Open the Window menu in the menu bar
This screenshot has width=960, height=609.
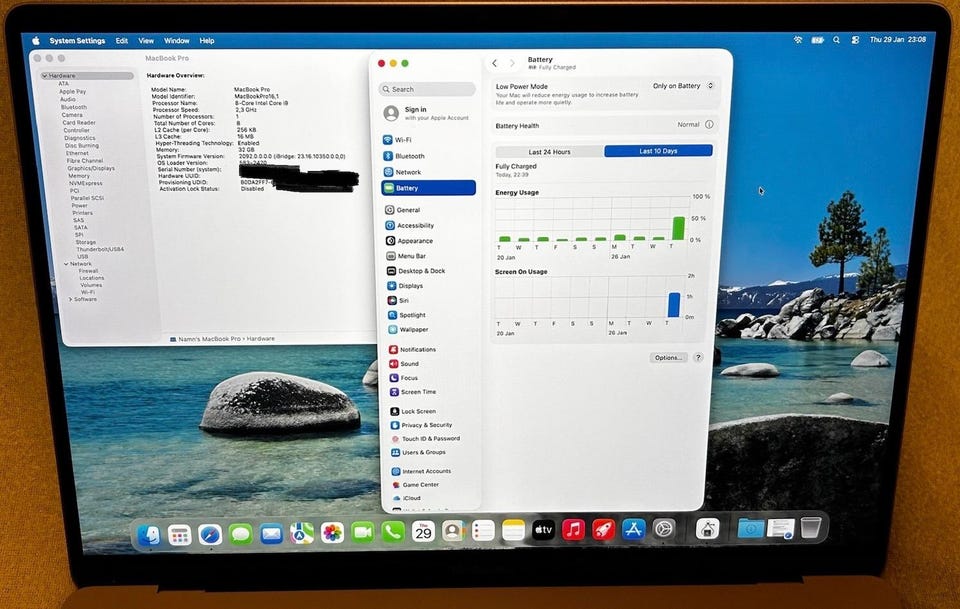pyautogui.click(x=176, y=41)
